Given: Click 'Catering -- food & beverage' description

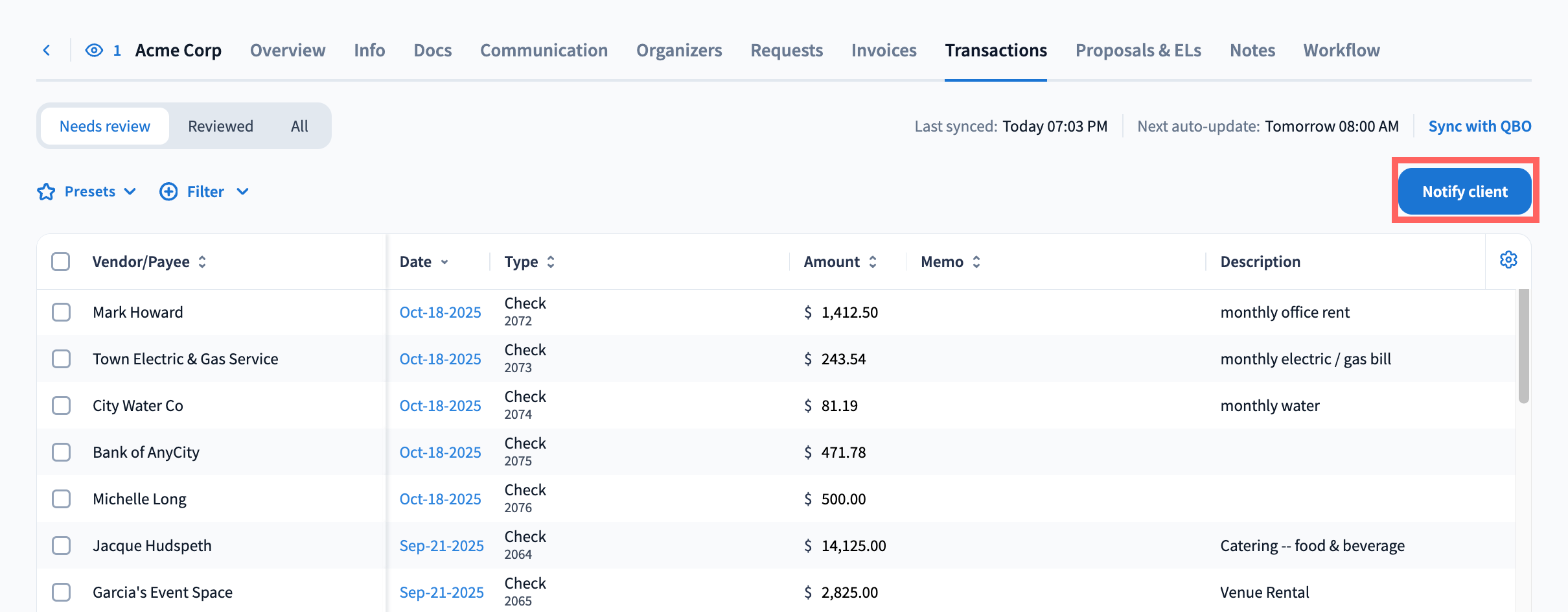Looking at the screenshot, I should (x=1313, y=546).
